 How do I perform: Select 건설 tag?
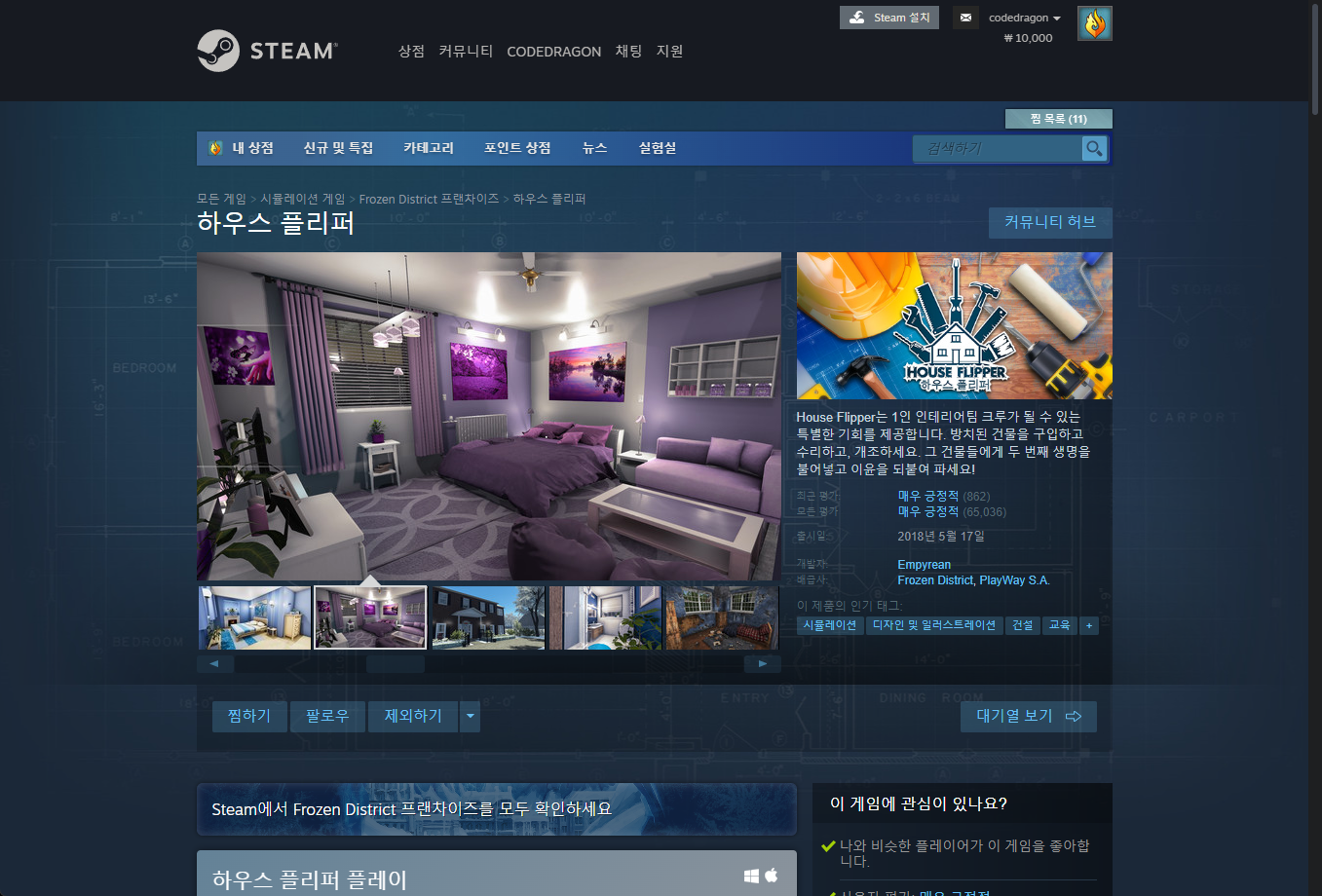coord(1023,625)
